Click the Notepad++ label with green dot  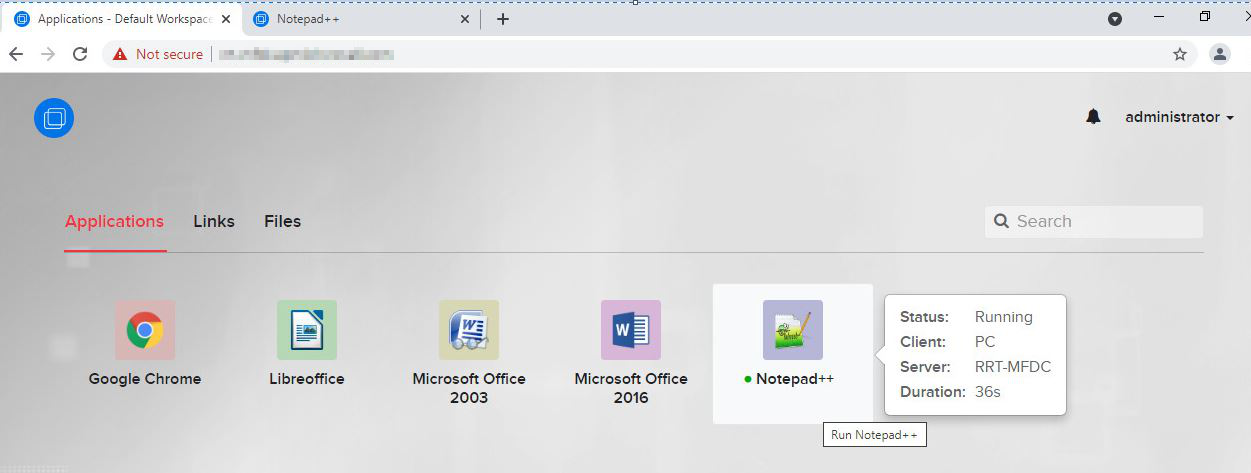click(x=789, y=379)
